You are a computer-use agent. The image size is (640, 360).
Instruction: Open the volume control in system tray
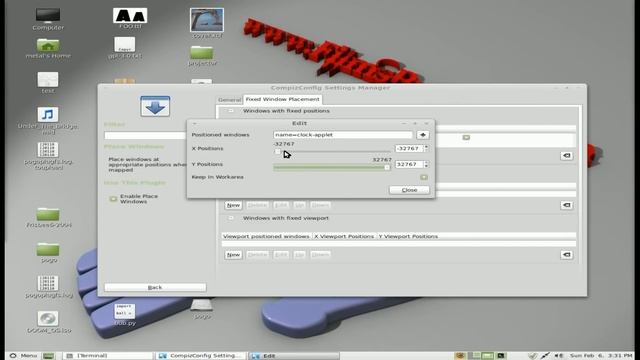(559, 356)
